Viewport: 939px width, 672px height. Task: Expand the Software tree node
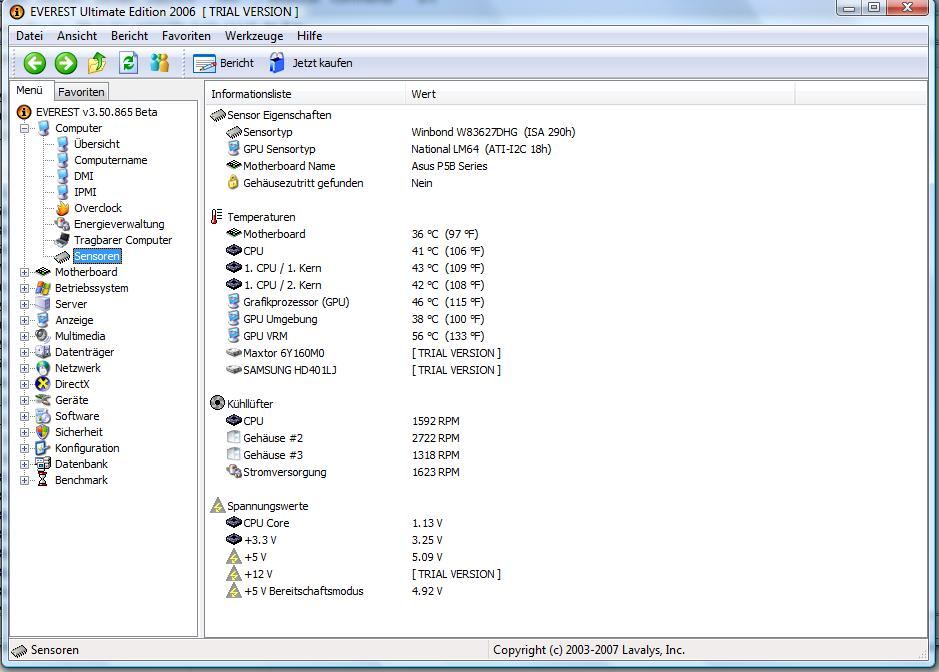point(25,416)
